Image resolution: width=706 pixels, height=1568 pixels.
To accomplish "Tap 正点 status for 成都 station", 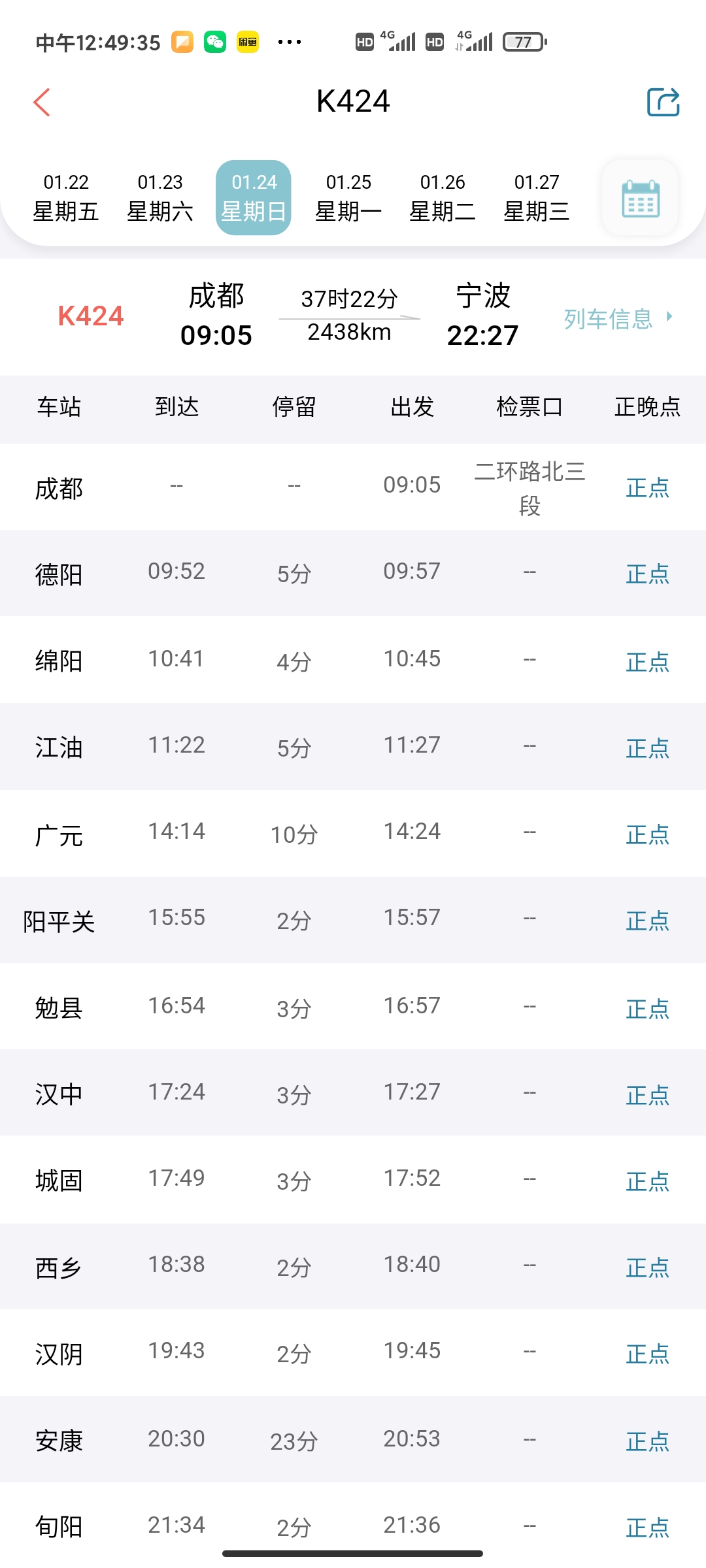I will (x=647, y=487).
